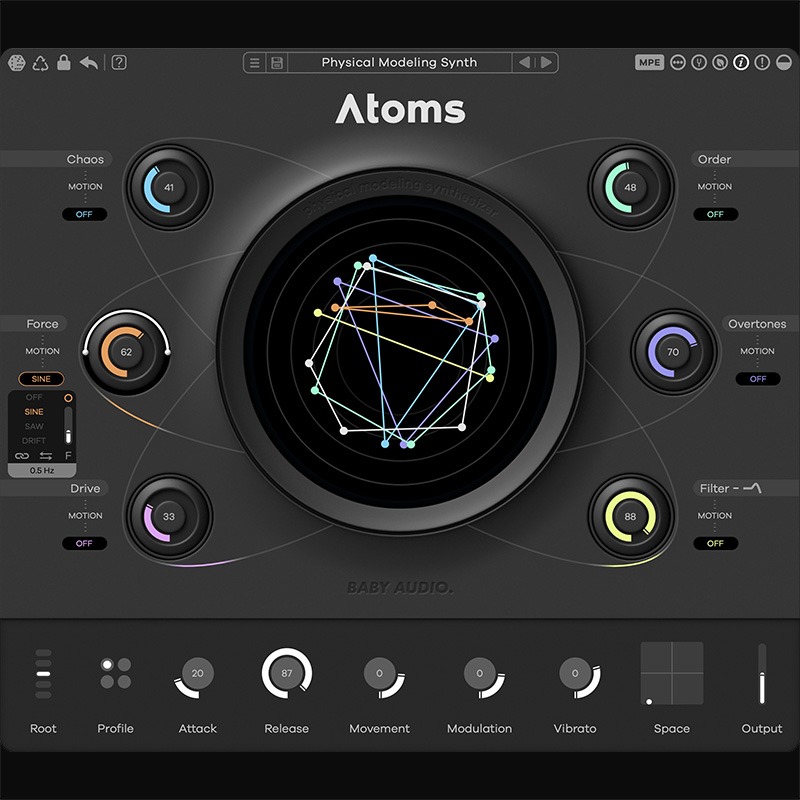Click the exclamation mark circle icon
Viewport: 800px width, 800px height.
click(762, 62)
